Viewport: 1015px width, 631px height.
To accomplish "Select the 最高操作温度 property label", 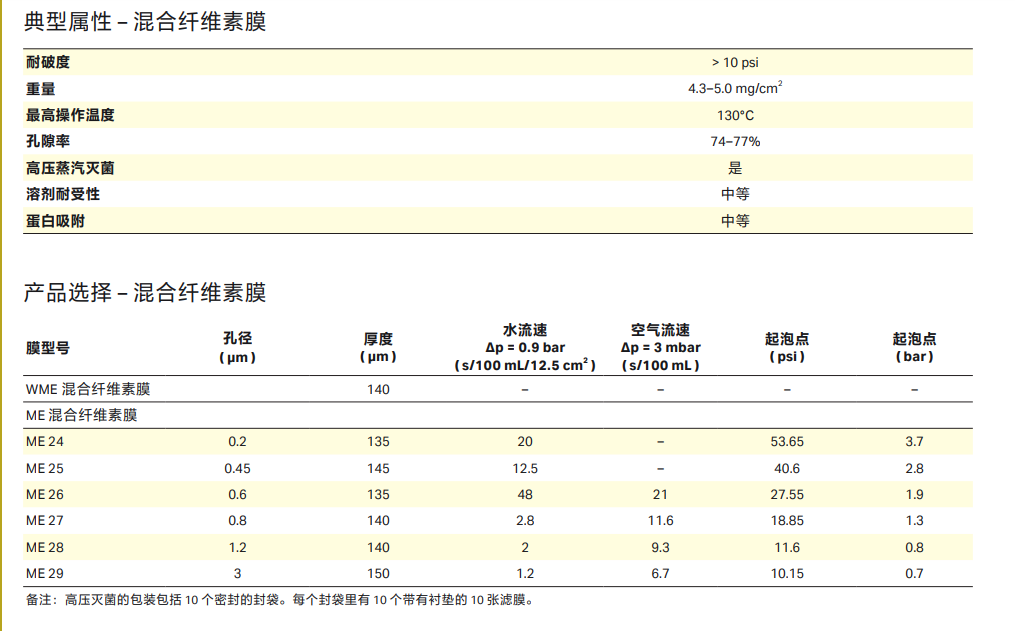I will (x=70, y=115).
